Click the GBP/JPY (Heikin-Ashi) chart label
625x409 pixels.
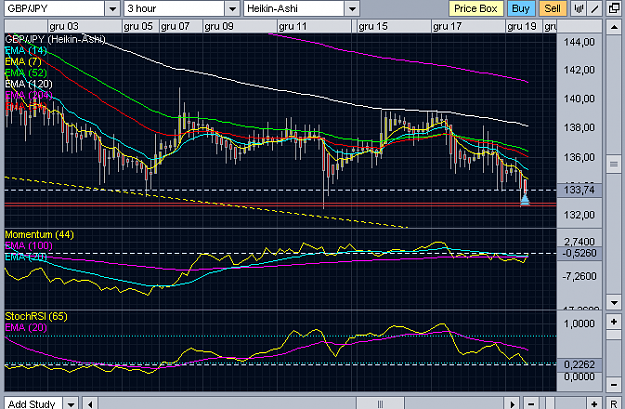coord(55,39)
